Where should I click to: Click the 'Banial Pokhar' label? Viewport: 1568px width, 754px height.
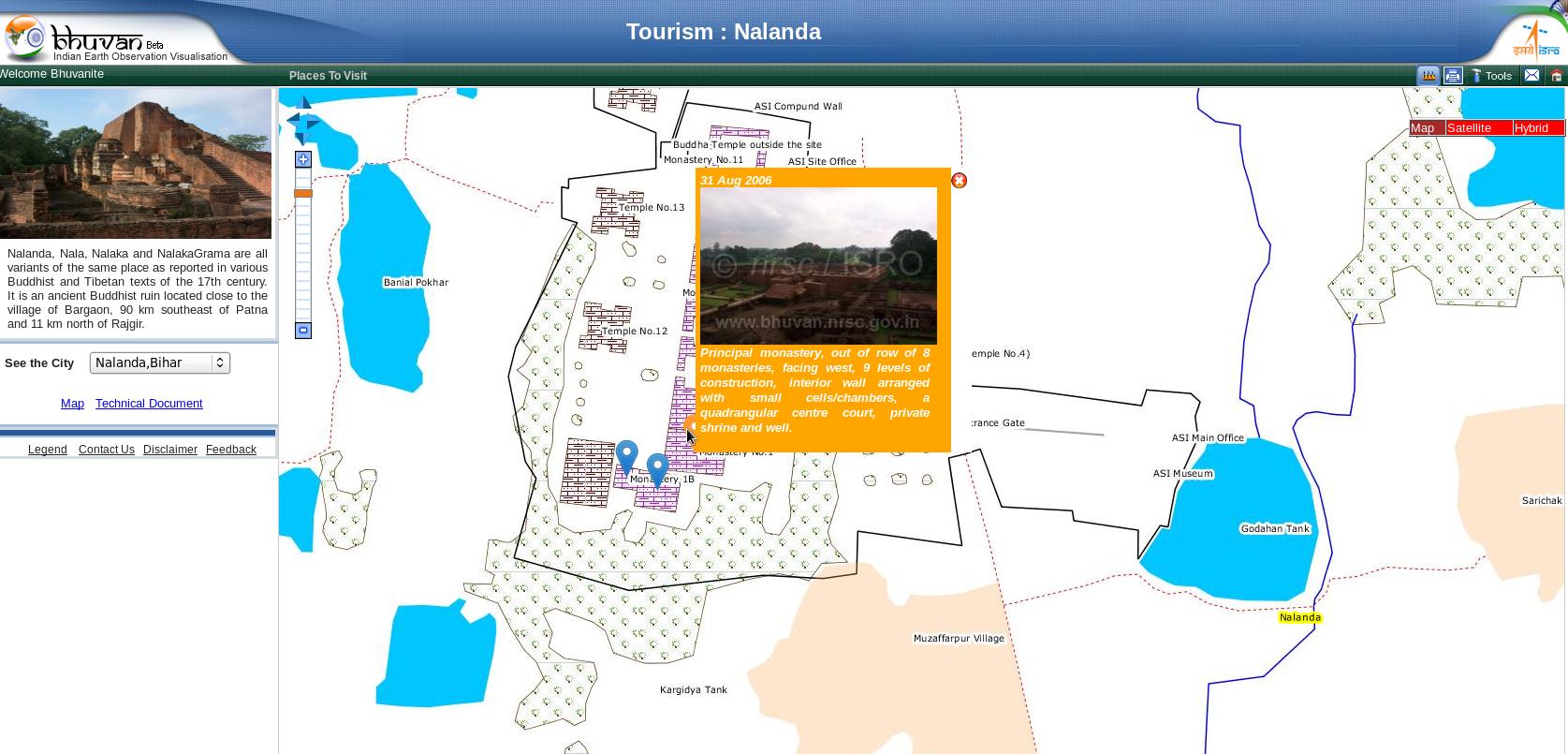point(416,282)
